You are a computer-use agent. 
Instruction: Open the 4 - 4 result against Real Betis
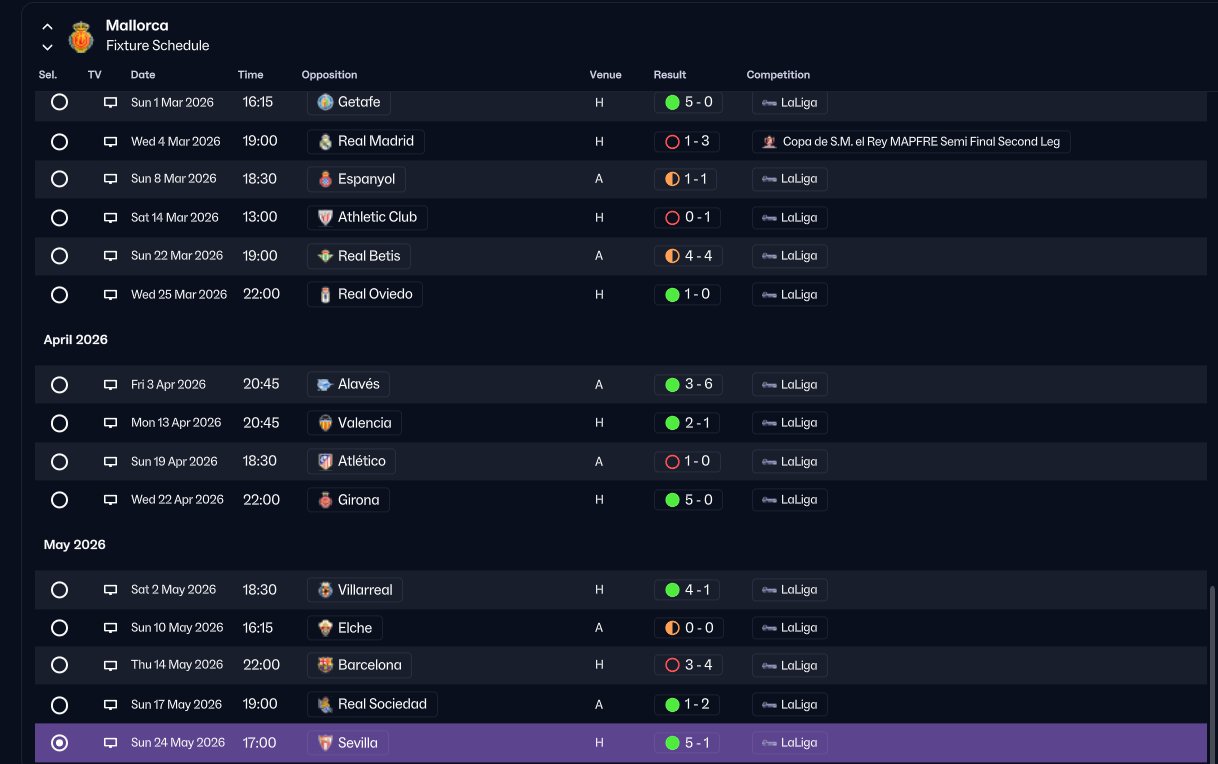pyautogui.click(x=698, y=256)
